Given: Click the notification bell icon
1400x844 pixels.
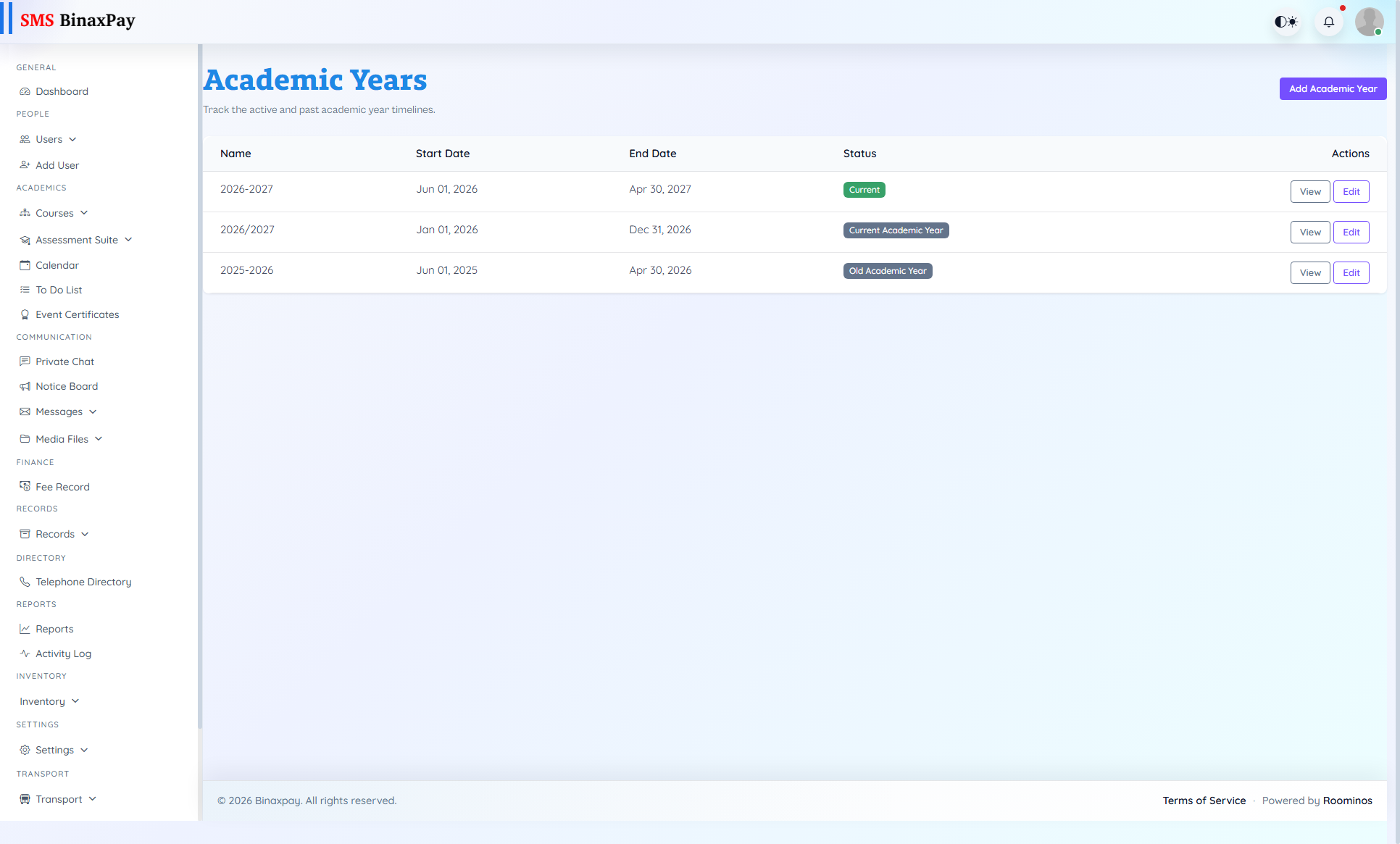Looking at the screenshot, I should point(1328,21).
